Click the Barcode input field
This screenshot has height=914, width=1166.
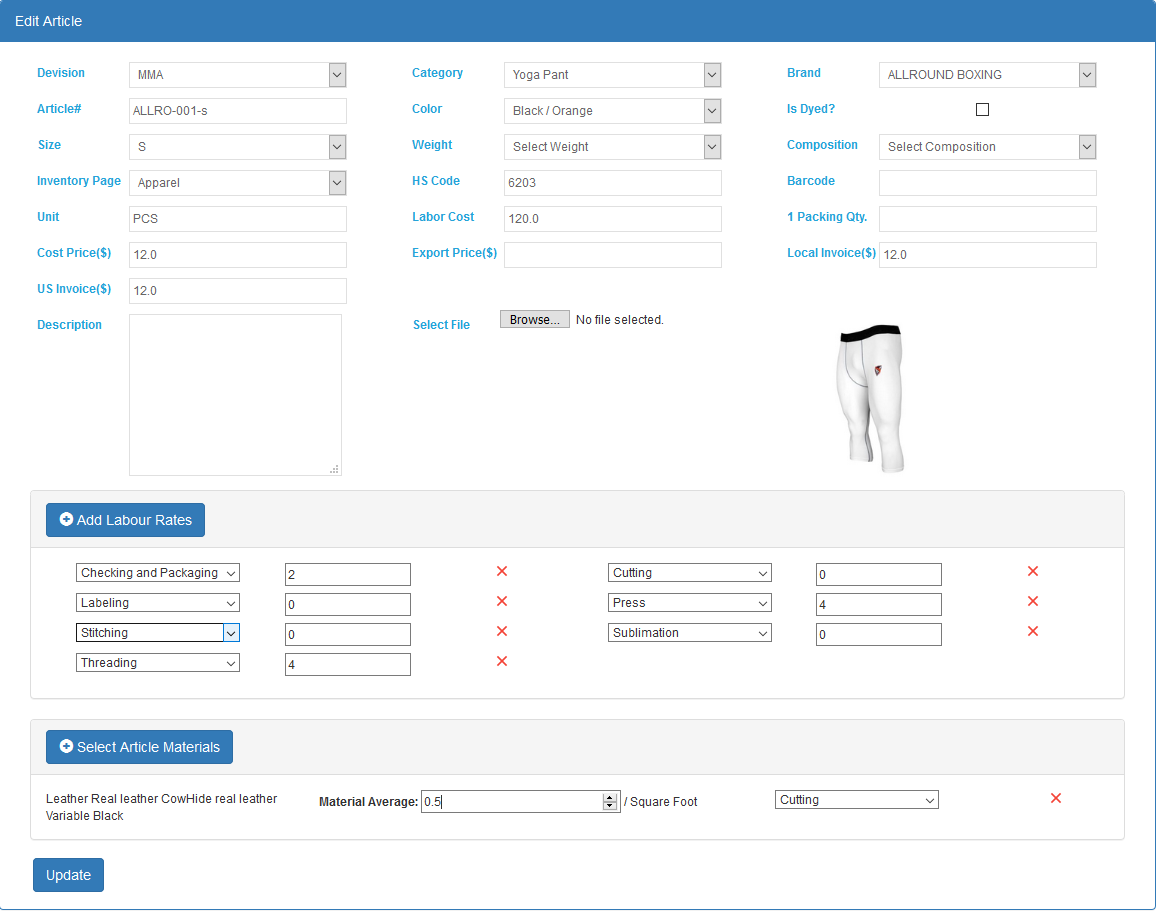987,183
